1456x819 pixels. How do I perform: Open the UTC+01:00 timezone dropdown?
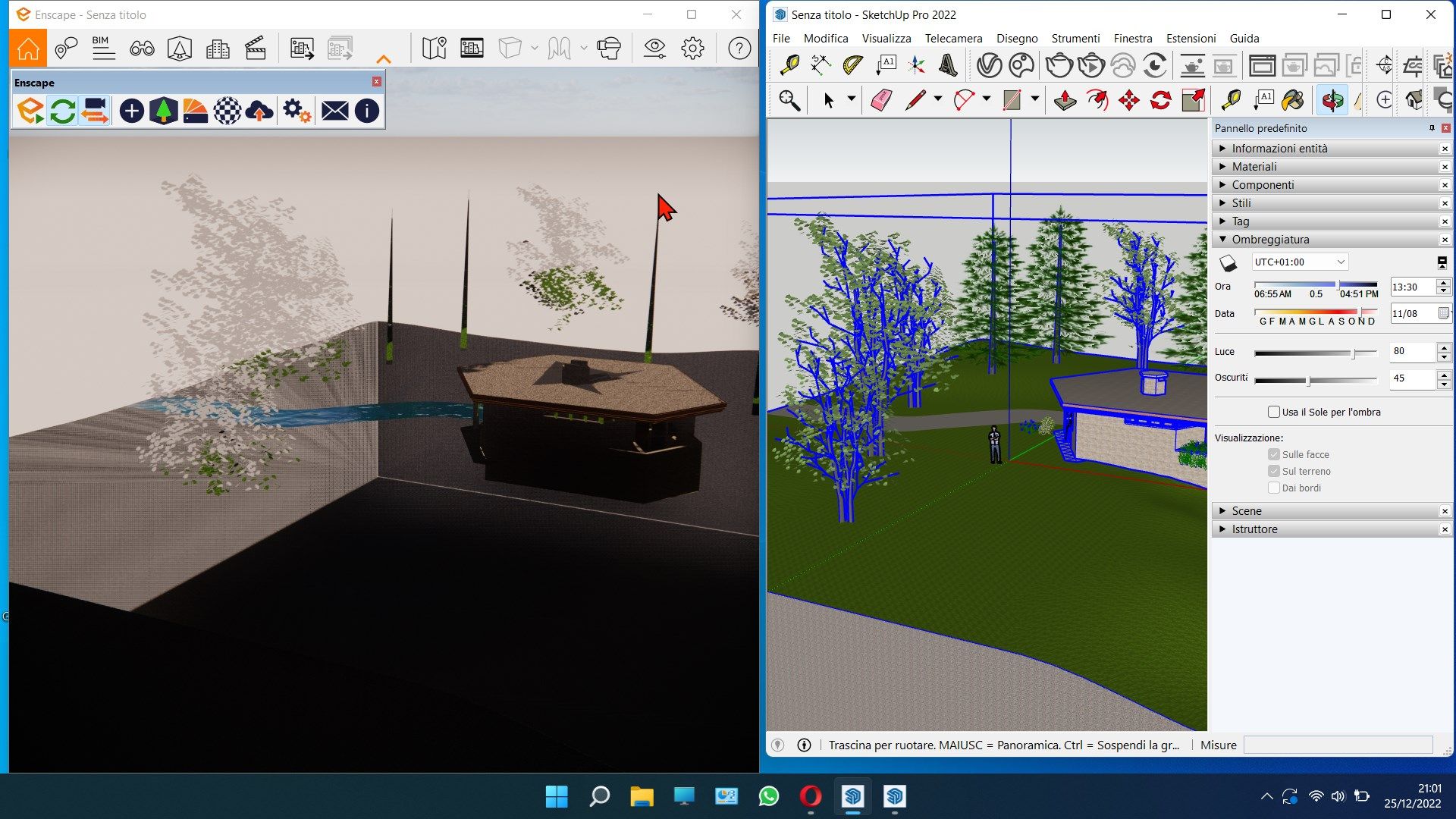pyautogui.click(x=1299, y=262)
